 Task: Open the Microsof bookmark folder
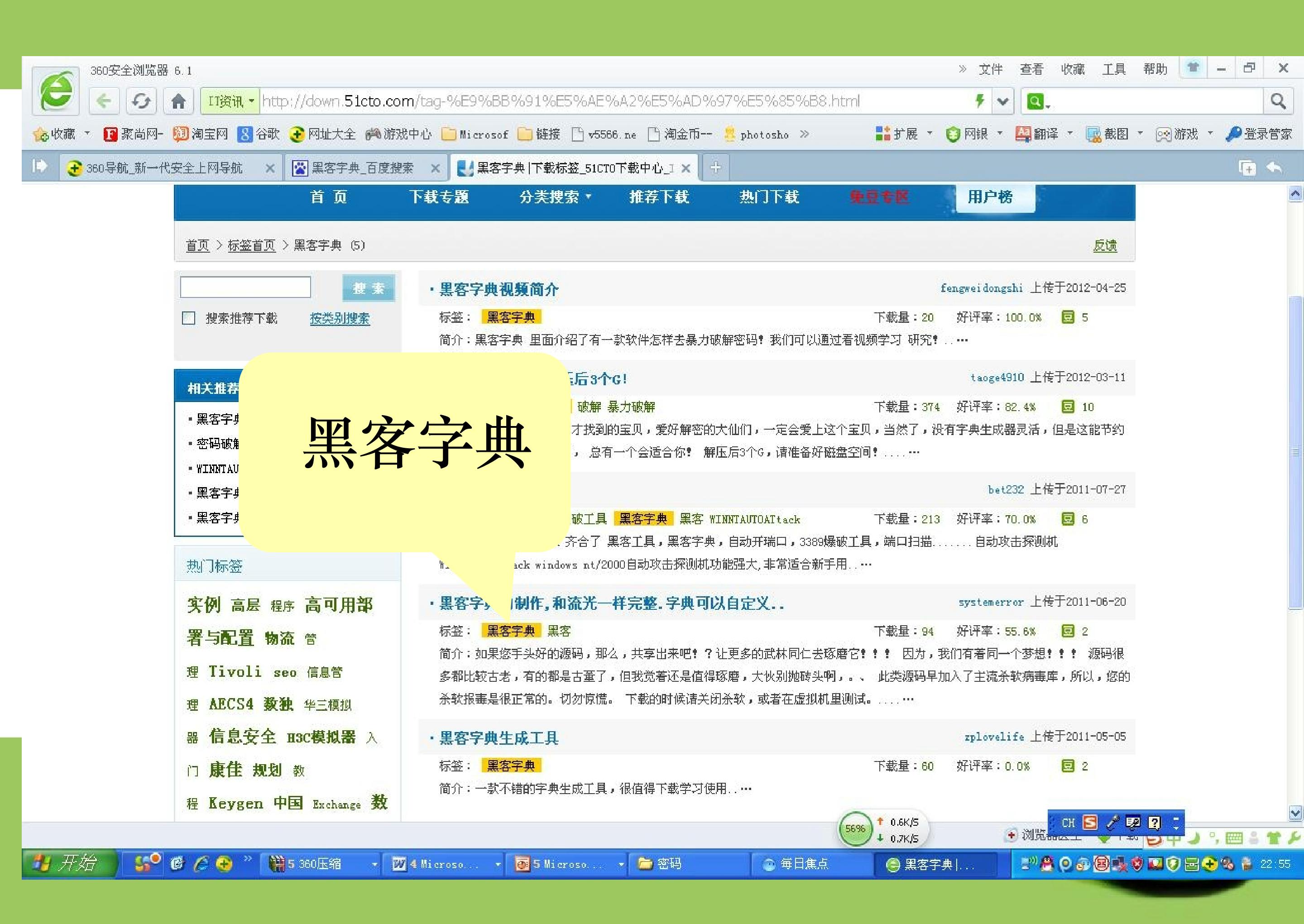475,134
